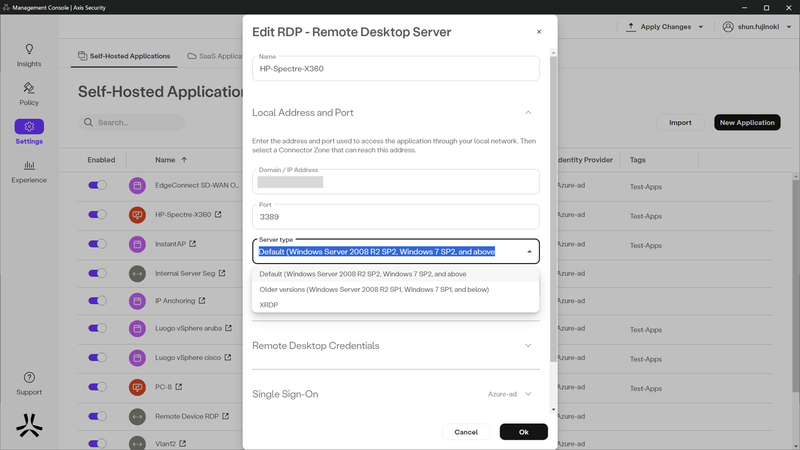This screenshot has width=800, height=450.
Task: Collapse the Local Address and Port section
Action: [528, 113]
